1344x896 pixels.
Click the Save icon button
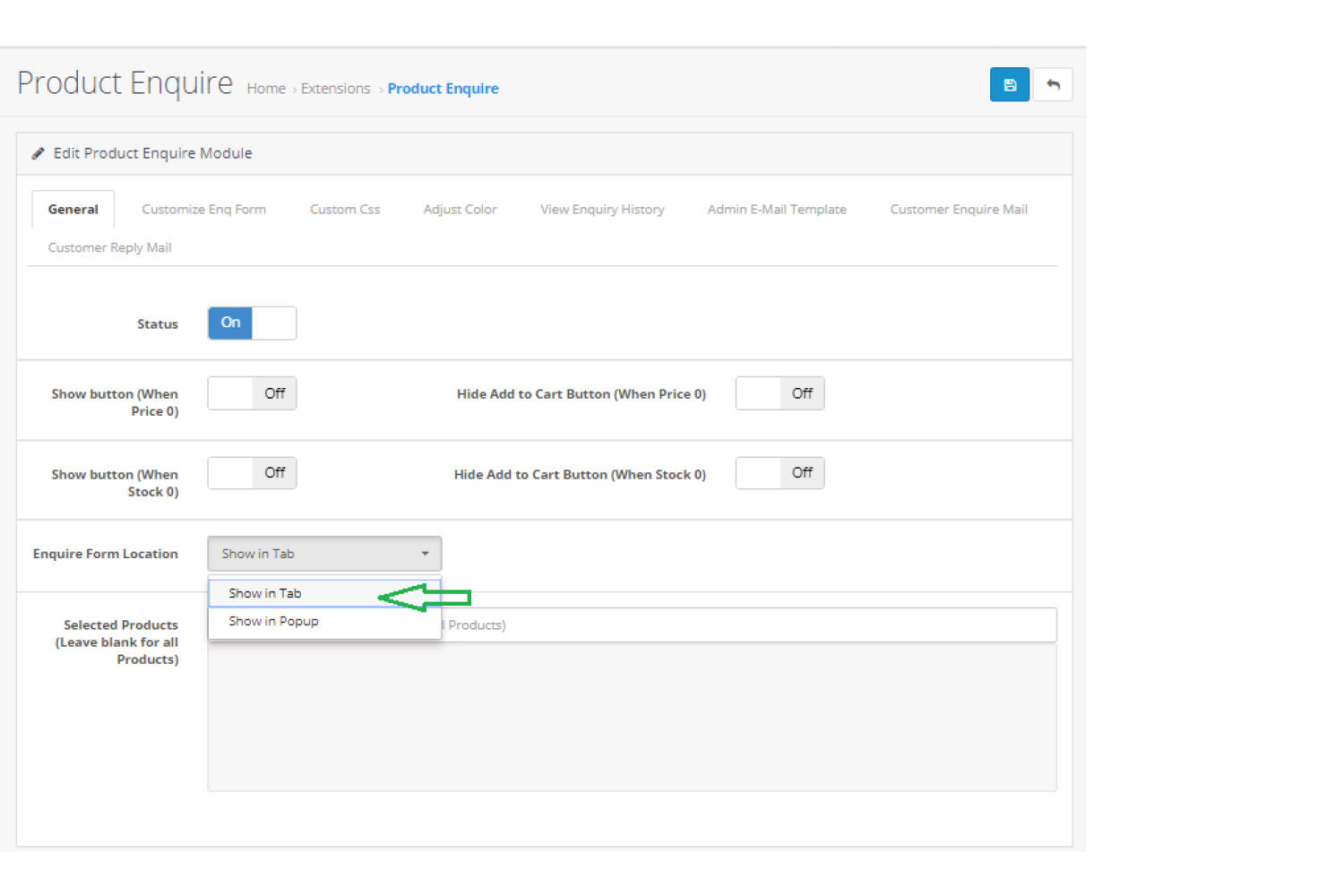pyautogui.click(x=1010, y=84)
